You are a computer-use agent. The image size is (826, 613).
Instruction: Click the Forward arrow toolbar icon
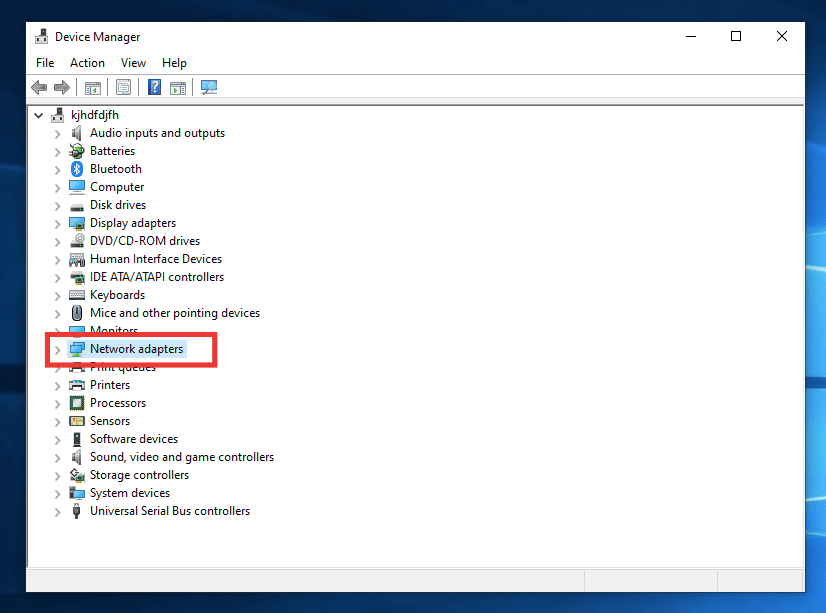pyautogui.click(x=62, y=87)
